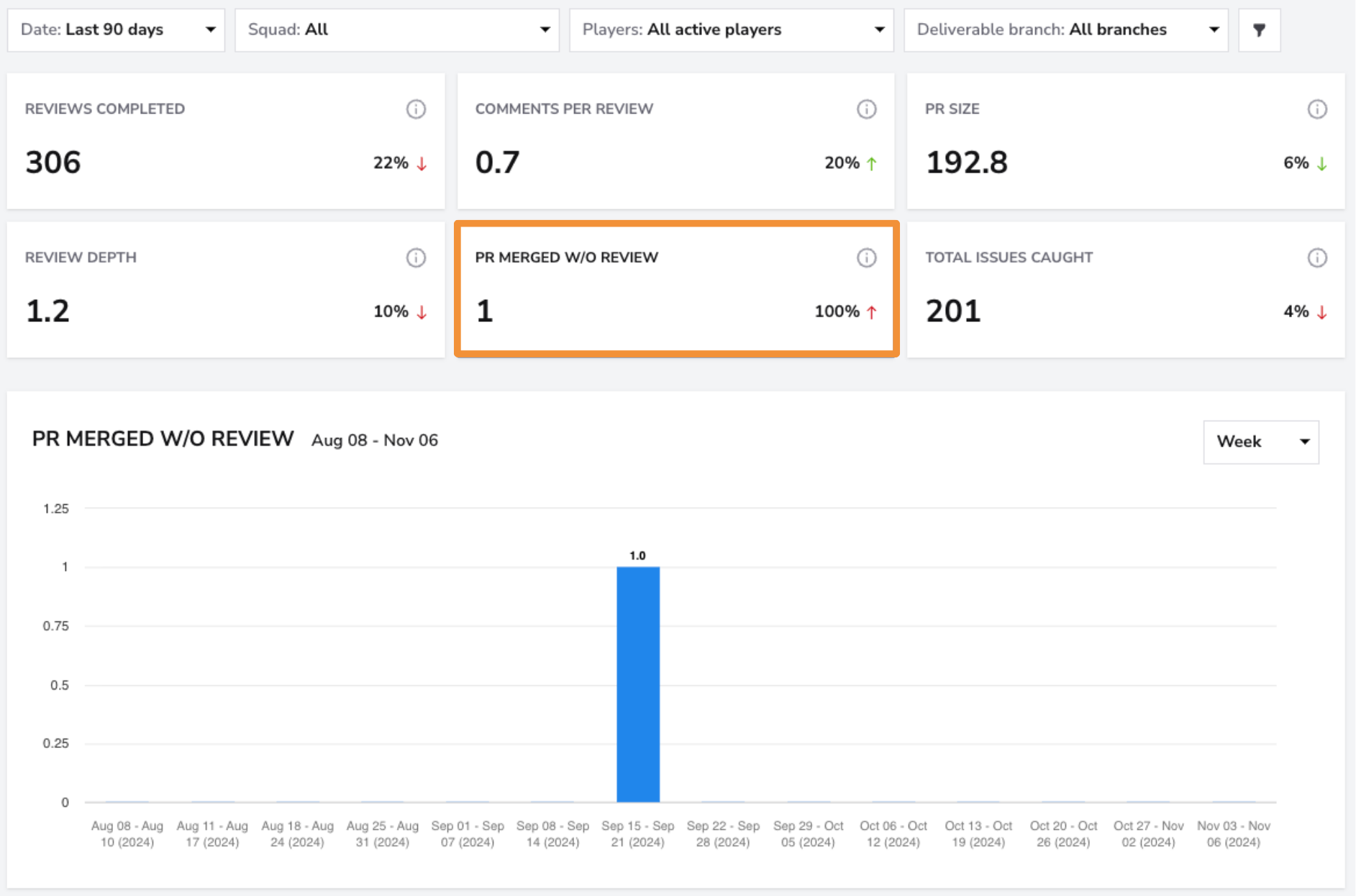Screen dimensions: 1356x896
Task: Open Total Issues Caught info icon
Action: click(x=1316, y=257)
